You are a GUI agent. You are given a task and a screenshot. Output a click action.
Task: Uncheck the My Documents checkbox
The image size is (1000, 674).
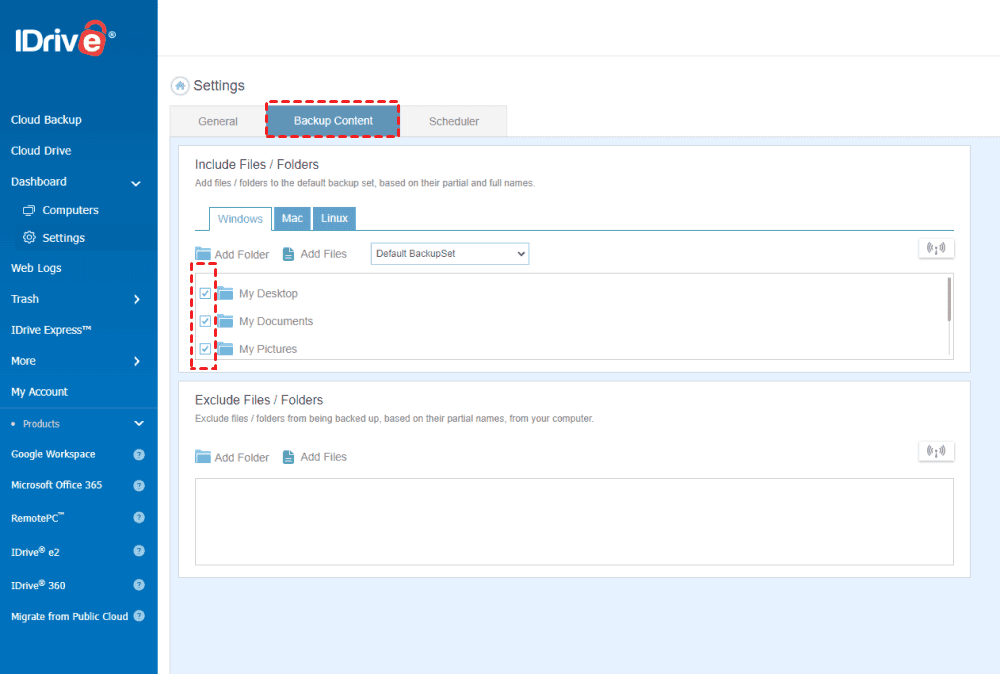pyautogui.click(x=205, y=321)
